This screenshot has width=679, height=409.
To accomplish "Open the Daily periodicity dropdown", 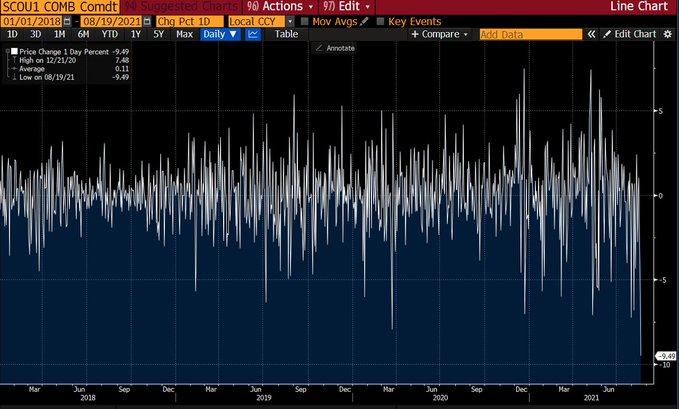I will [220, 34].
